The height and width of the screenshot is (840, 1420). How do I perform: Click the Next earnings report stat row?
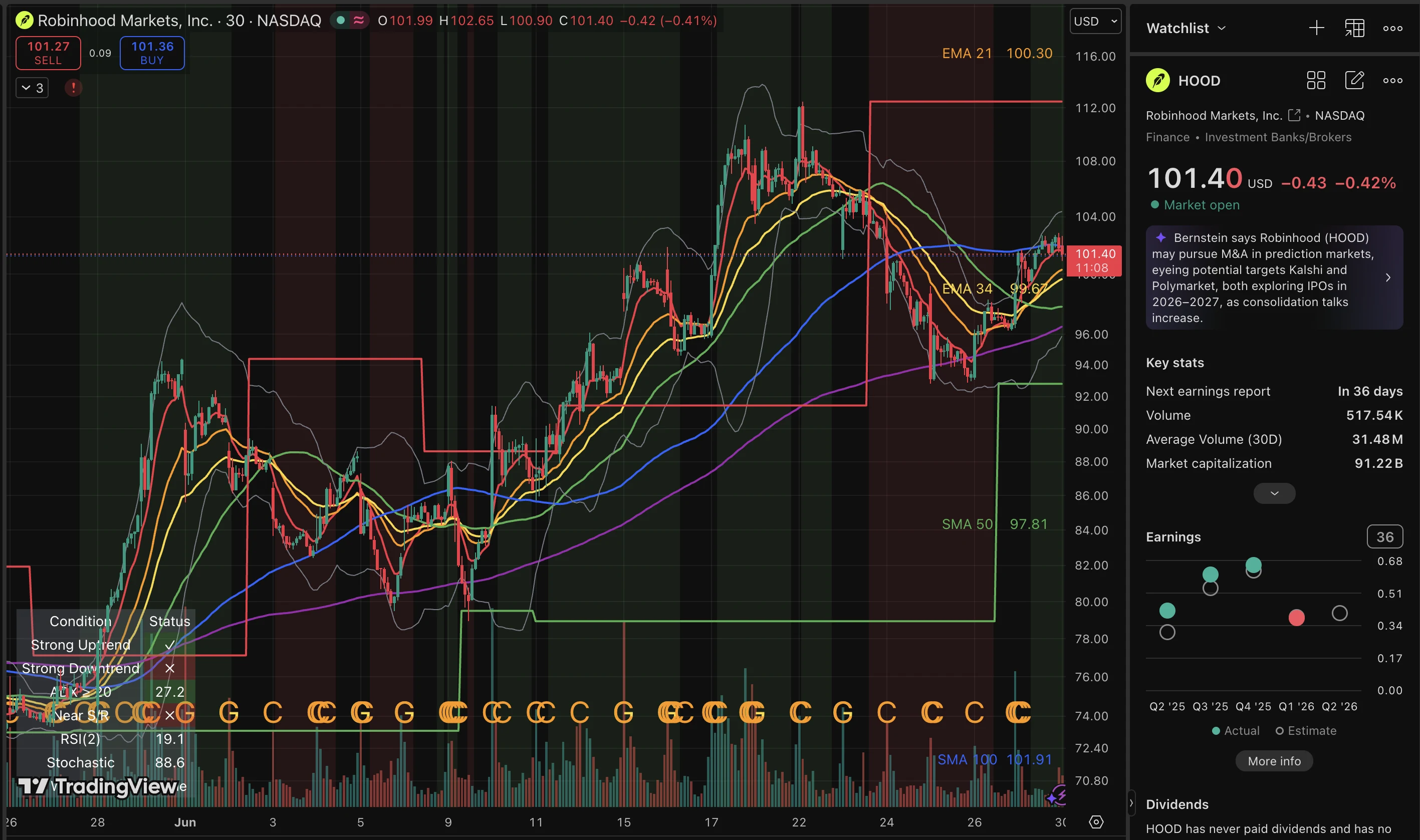(1274, 391)
